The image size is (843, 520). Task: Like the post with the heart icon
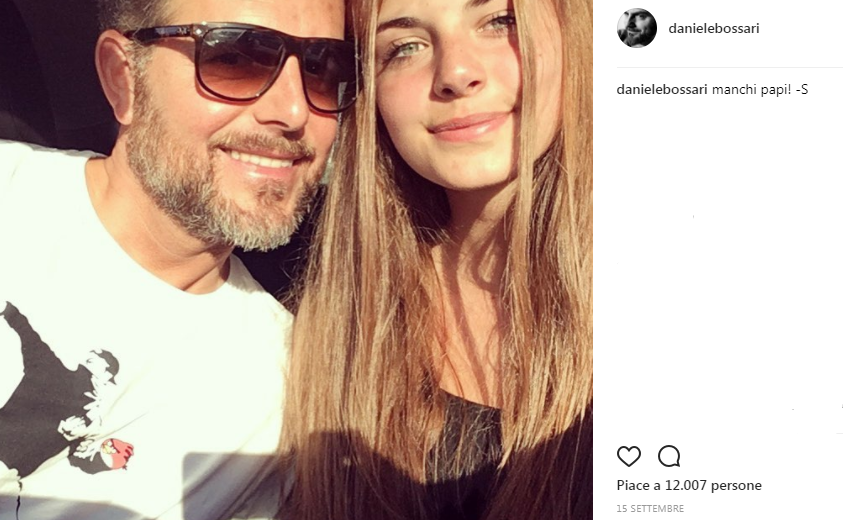pyautogui.click(x=628, y=456)
